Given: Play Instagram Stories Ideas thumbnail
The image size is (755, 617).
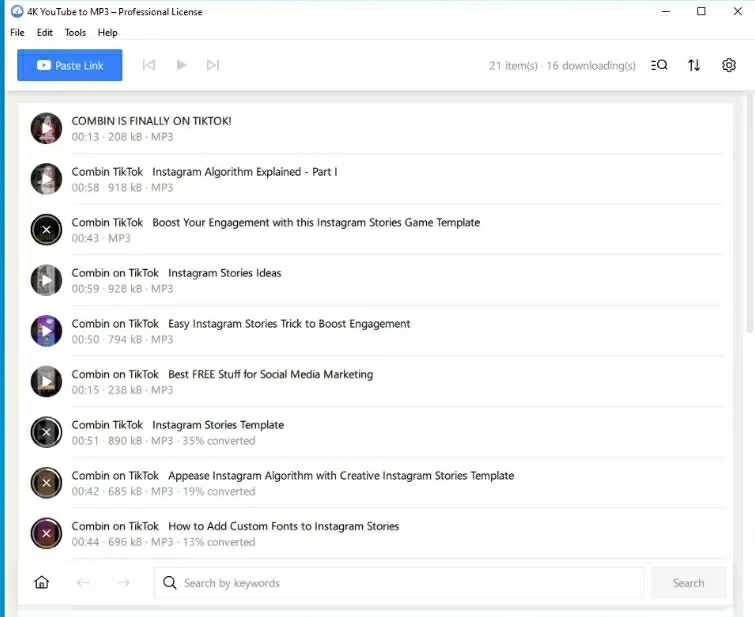Looking at the screenshot, I should [x=46, y=280].
